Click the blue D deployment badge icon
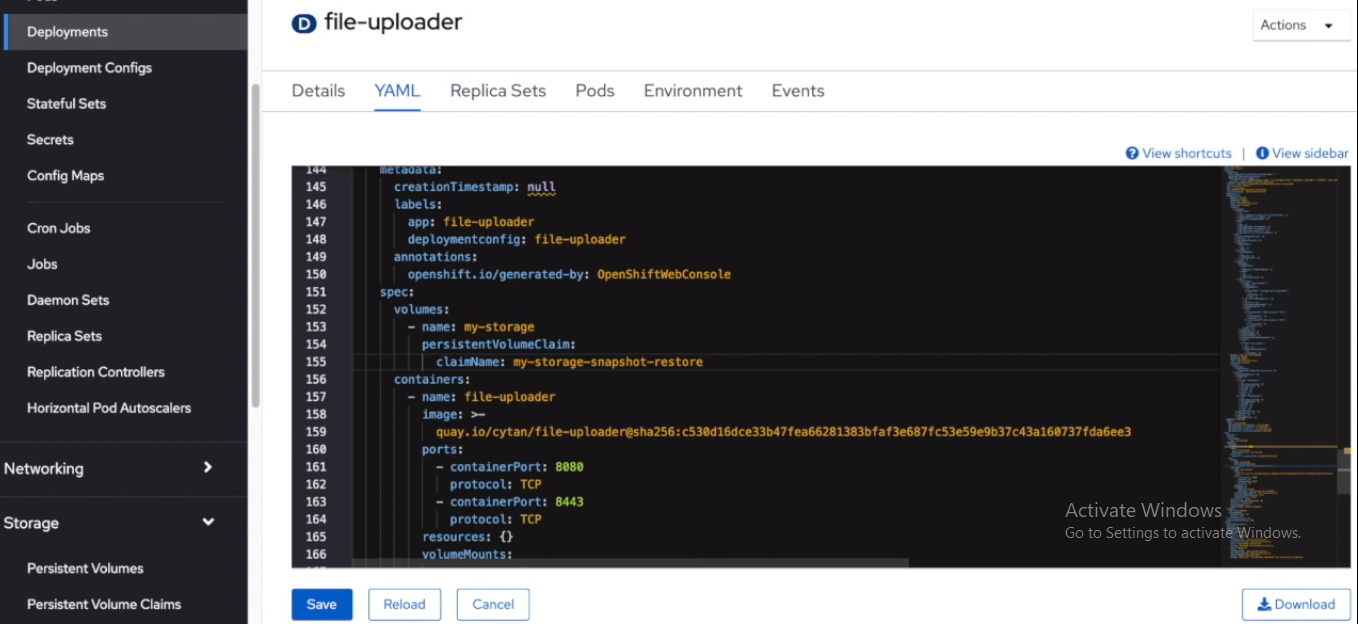Viewport: 1358px width, 624px height. 304,24
